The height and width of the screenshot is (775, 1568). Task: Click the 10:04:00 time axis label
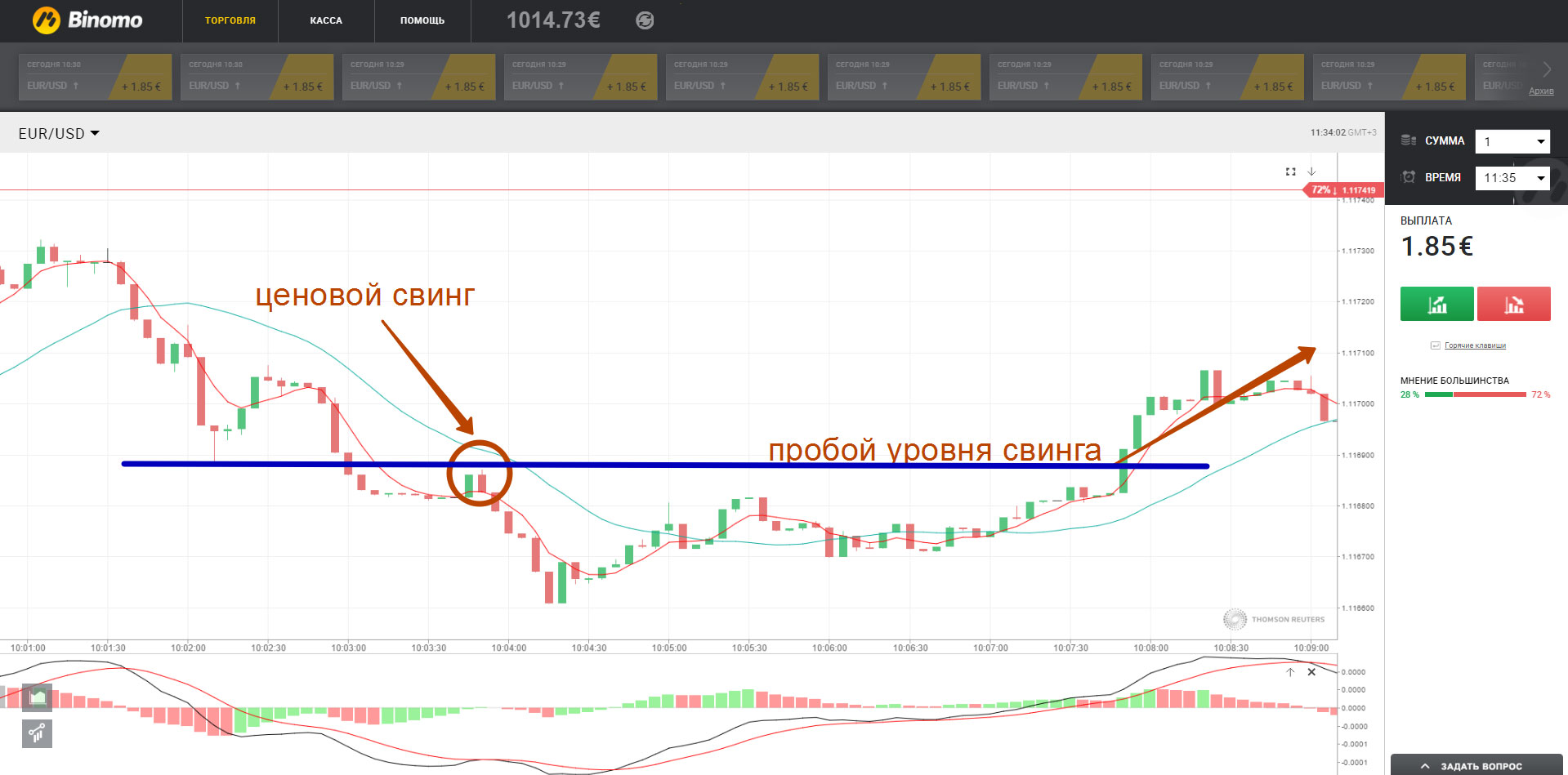[x=508, y=648]
